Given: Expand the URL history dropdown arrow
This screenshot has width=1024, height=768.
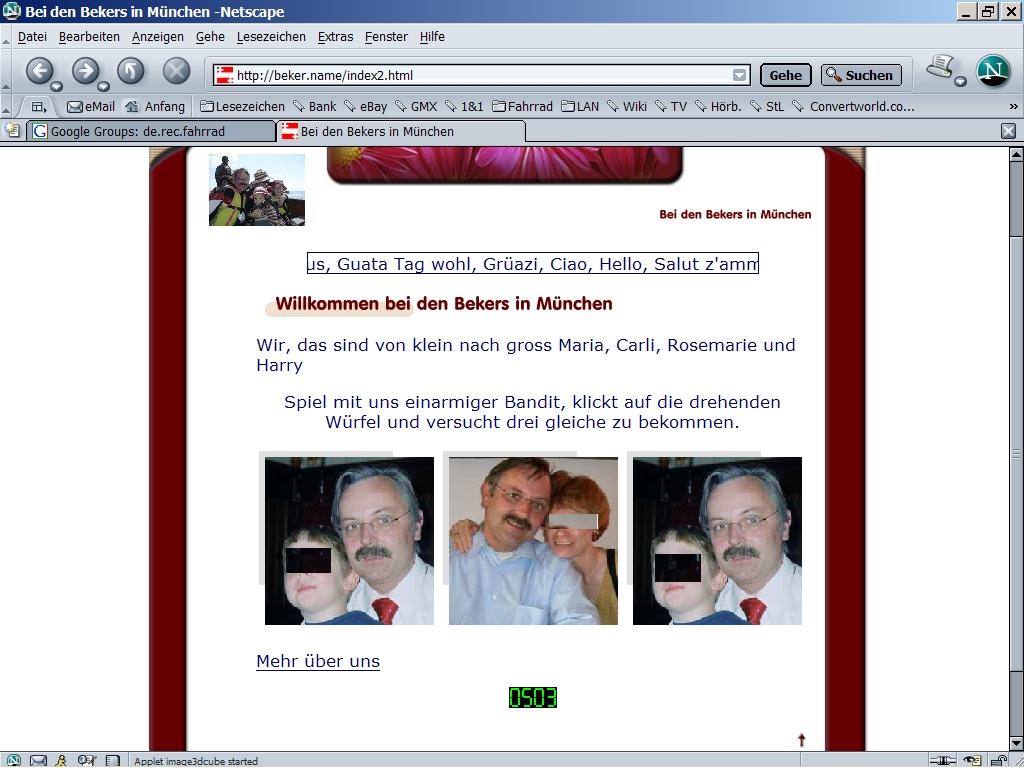Looking at the screenshot, I should tap(739, 75).
